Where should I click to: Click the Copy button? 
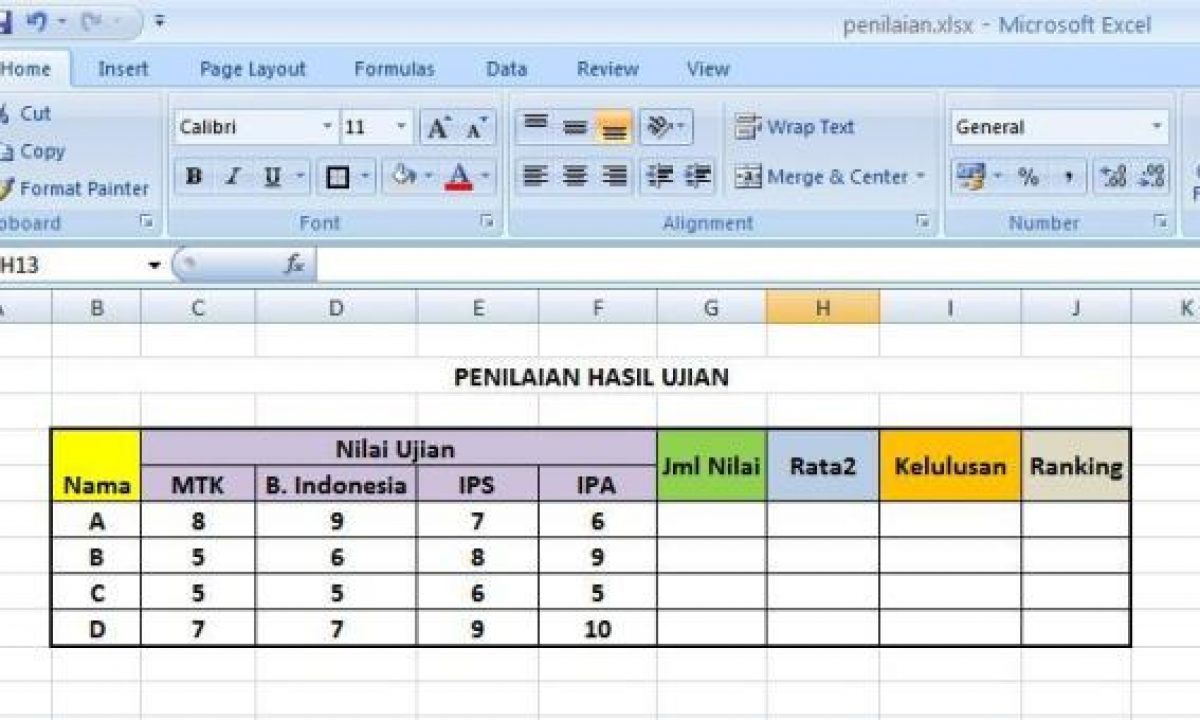tap(32, 151)
